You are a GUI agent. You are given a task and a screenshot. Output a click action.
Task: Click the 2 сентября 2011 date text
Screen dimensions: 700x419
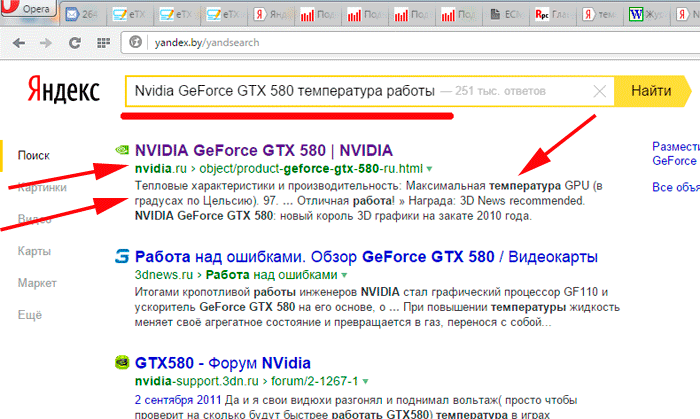point(178,400)
